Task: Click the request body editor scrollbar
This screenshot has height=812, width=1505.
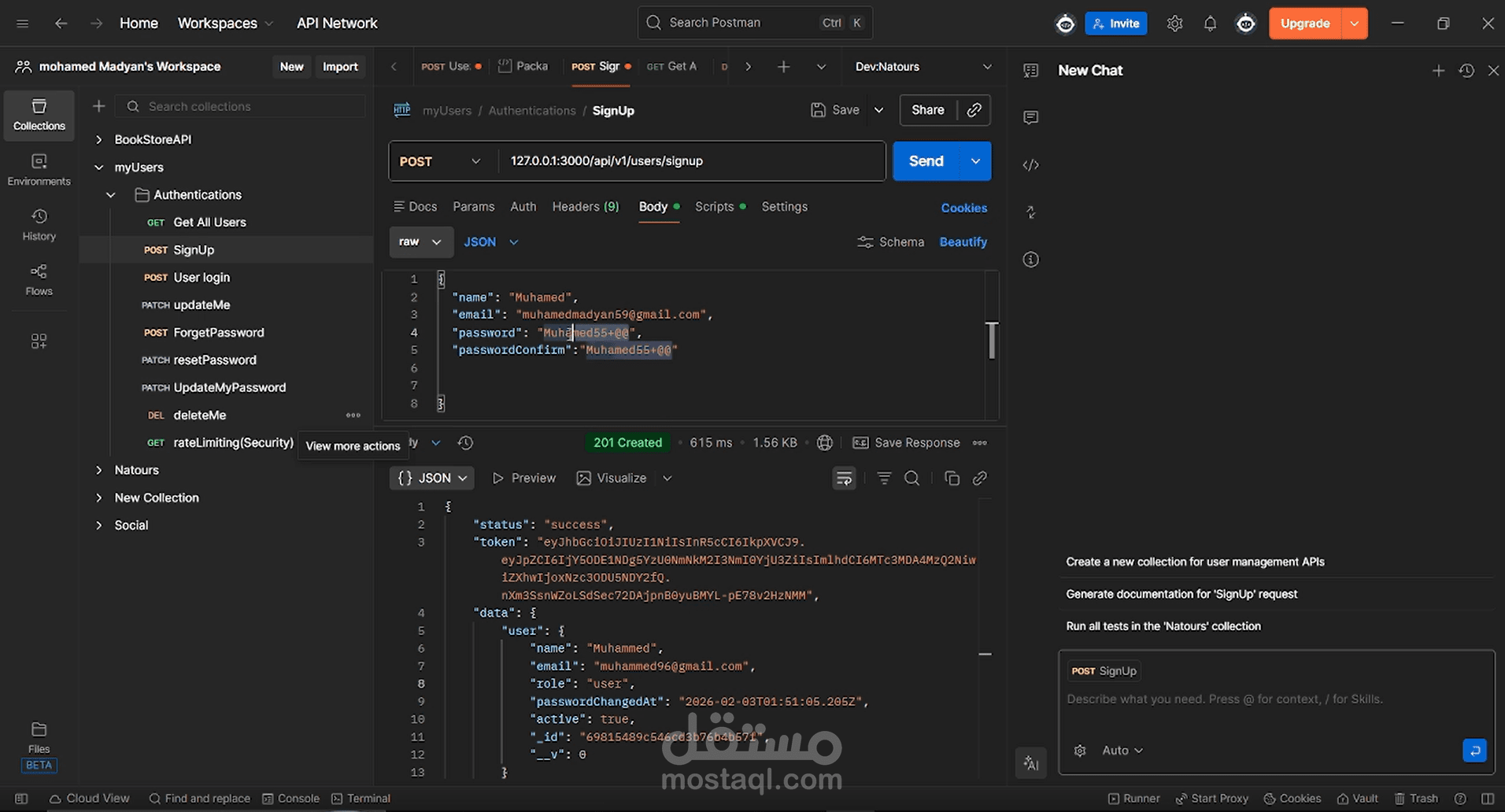Action: point(992,341)
